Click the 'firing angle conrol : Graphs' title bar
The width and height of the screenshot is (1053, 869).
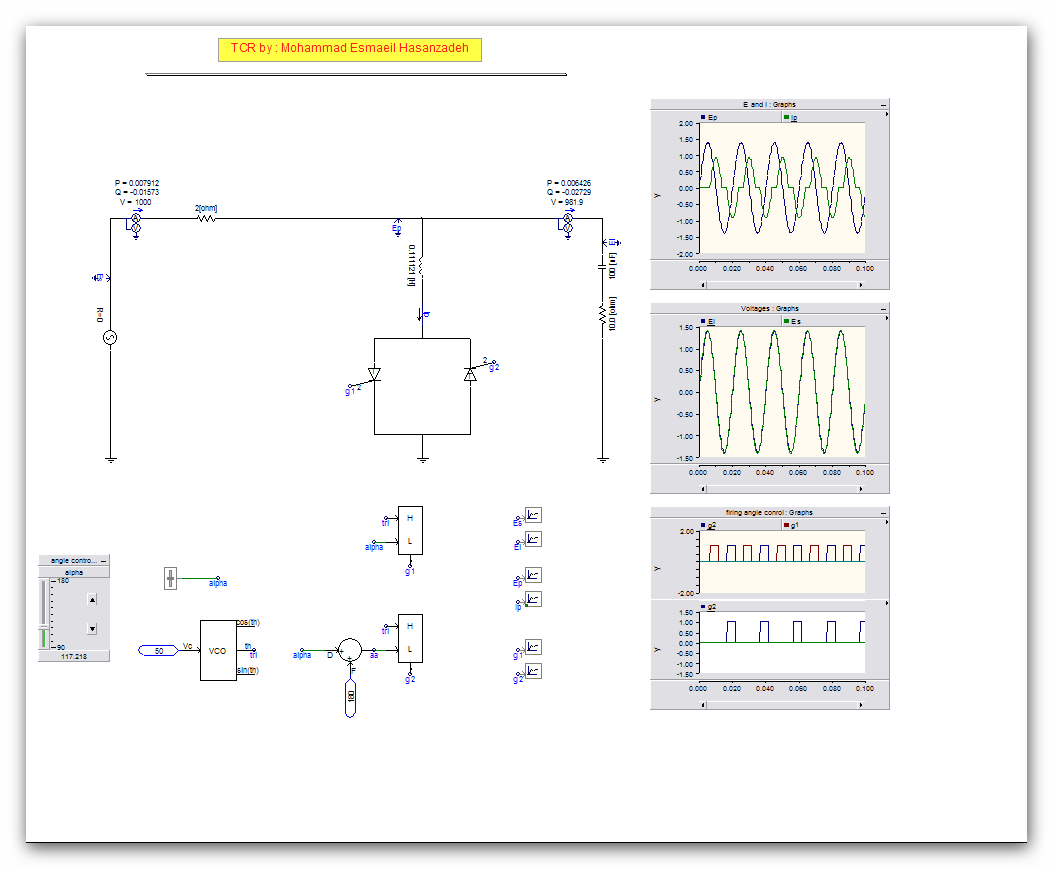pos(770,513)
